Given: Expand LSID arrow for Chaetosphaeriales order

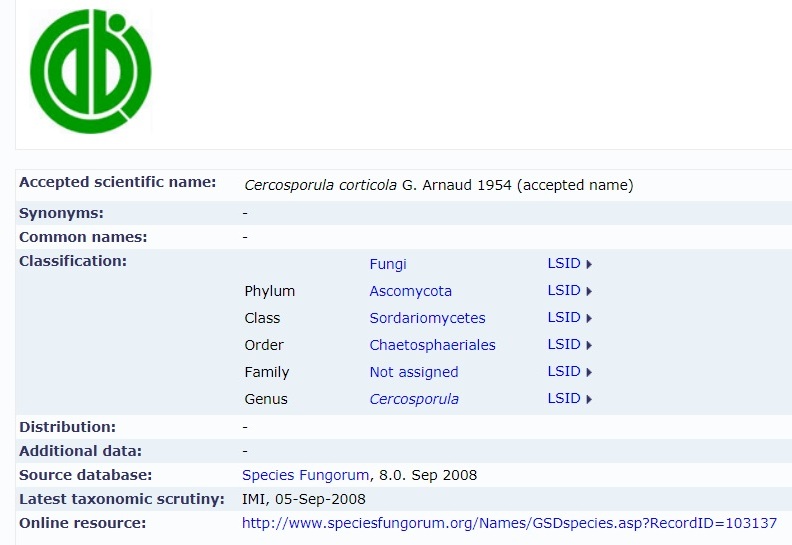Looking at the screenshot, I should [589, 345].
